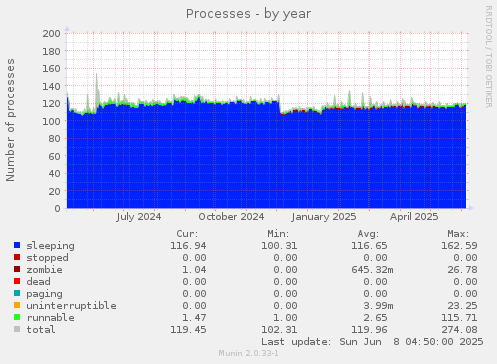Click the 'uninterruptible' legend label
497x364 pixels.
point(71,306)
